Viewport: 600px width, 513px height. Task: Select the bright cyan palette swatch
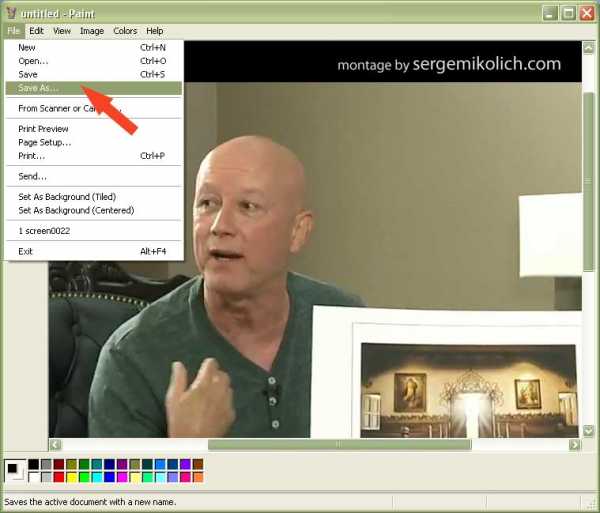pyautogui.click(x=97, y=477)
